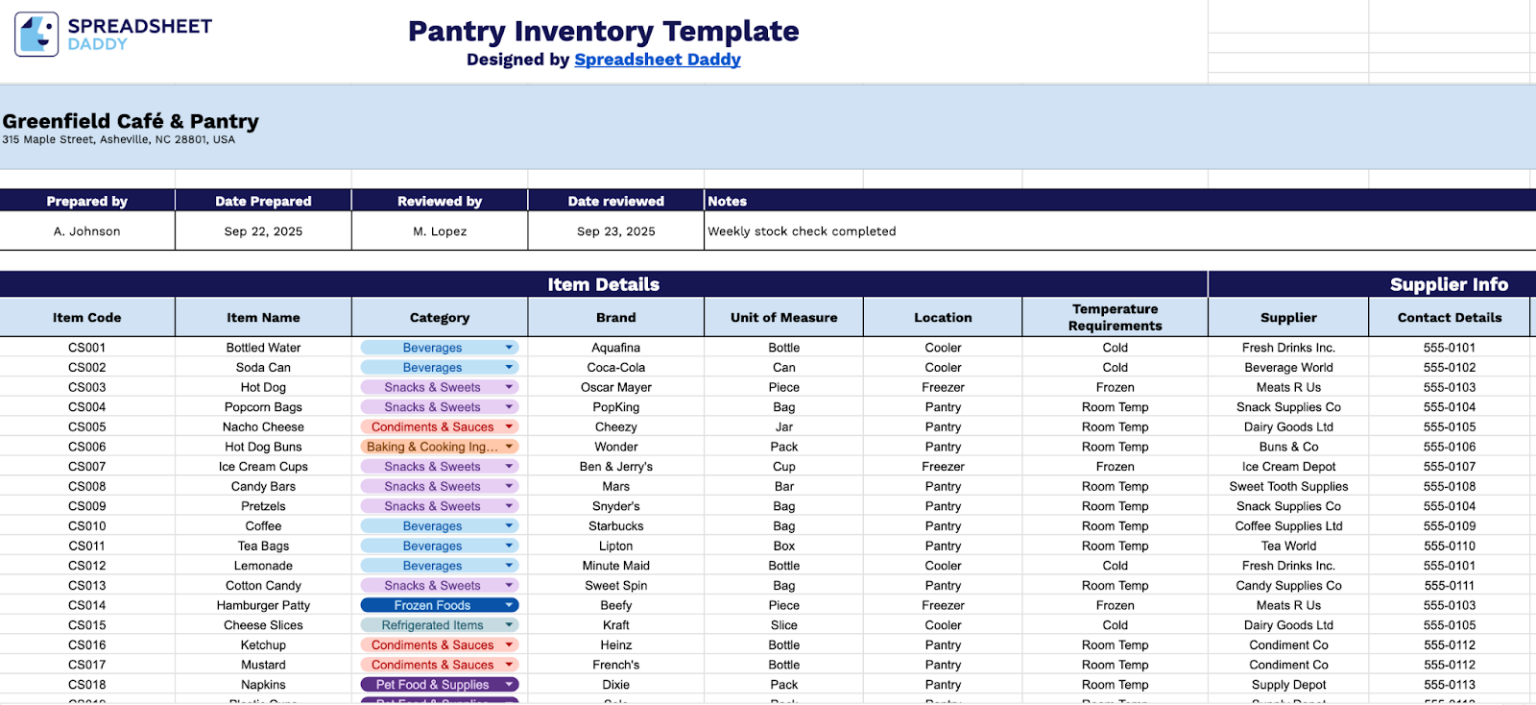This screenshot has height=705, width=1536.
Task: Expand the Category selector for Ketchup
Action: click(x=511, y=644)
